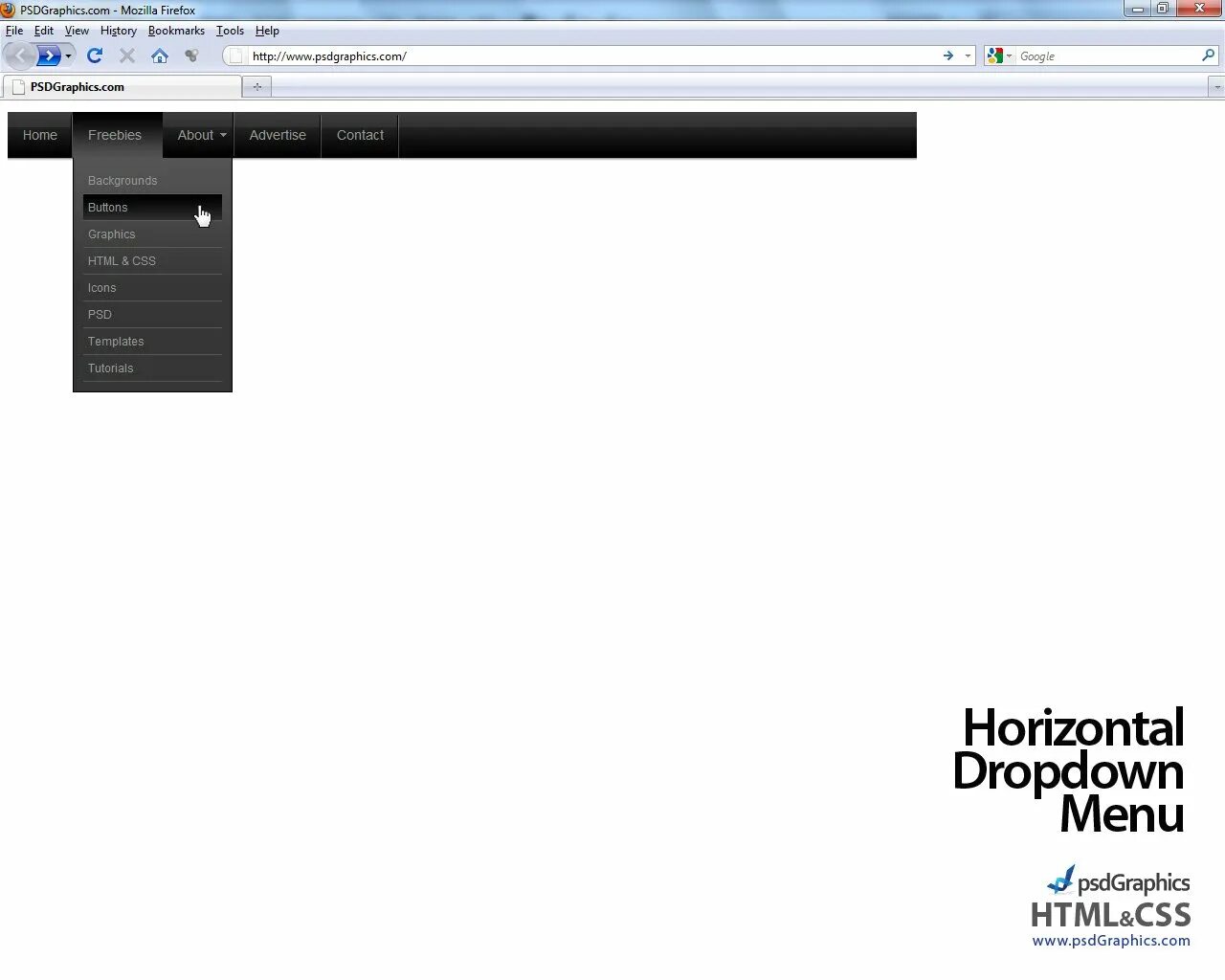Click the Stop loading icon
Viewport: 1225px width, 980px height.
127,56
